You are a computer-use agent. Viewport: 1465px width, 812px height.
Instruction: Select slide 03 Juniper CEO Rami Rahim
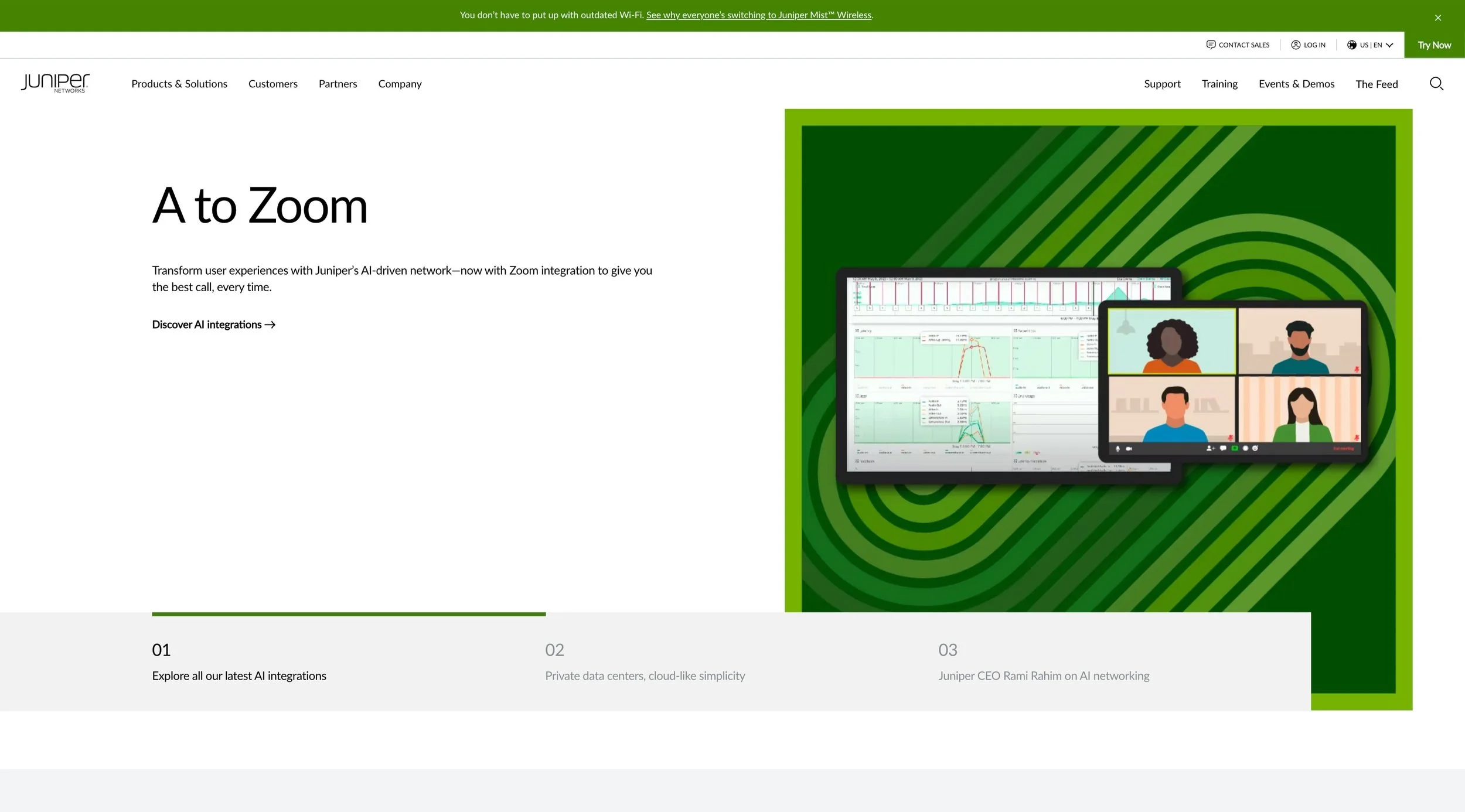tap(1044, 663)
